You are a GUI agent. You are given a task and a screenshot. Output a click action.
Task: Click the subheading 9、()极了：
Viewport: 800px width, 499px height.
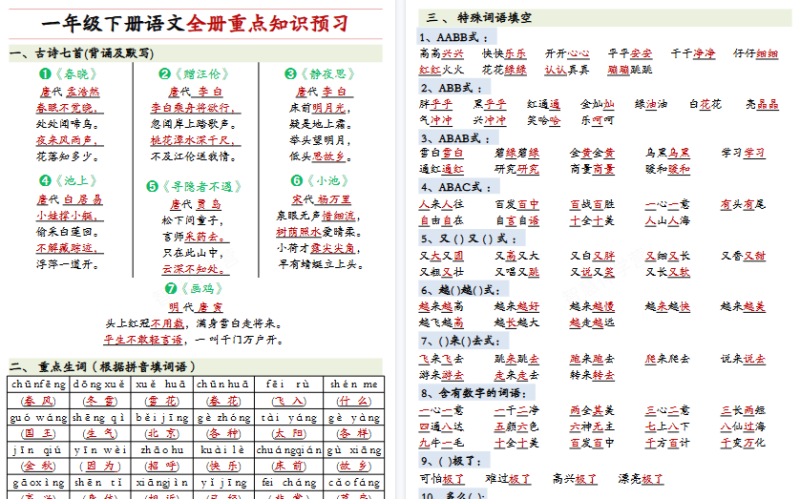[451, 461]
